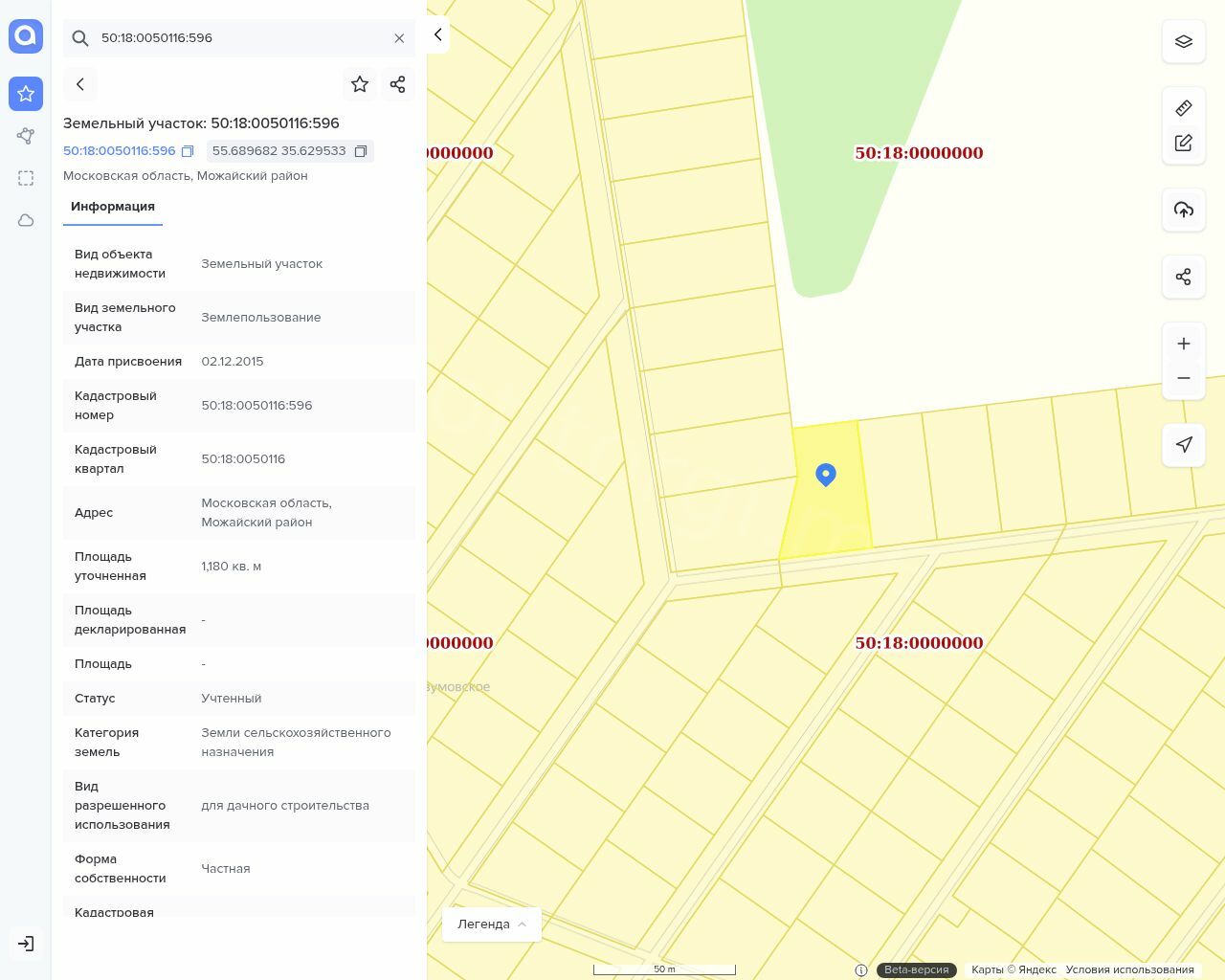Open the map layers selector
The height and width of the screenshot is (980, 1225).
1183,41
